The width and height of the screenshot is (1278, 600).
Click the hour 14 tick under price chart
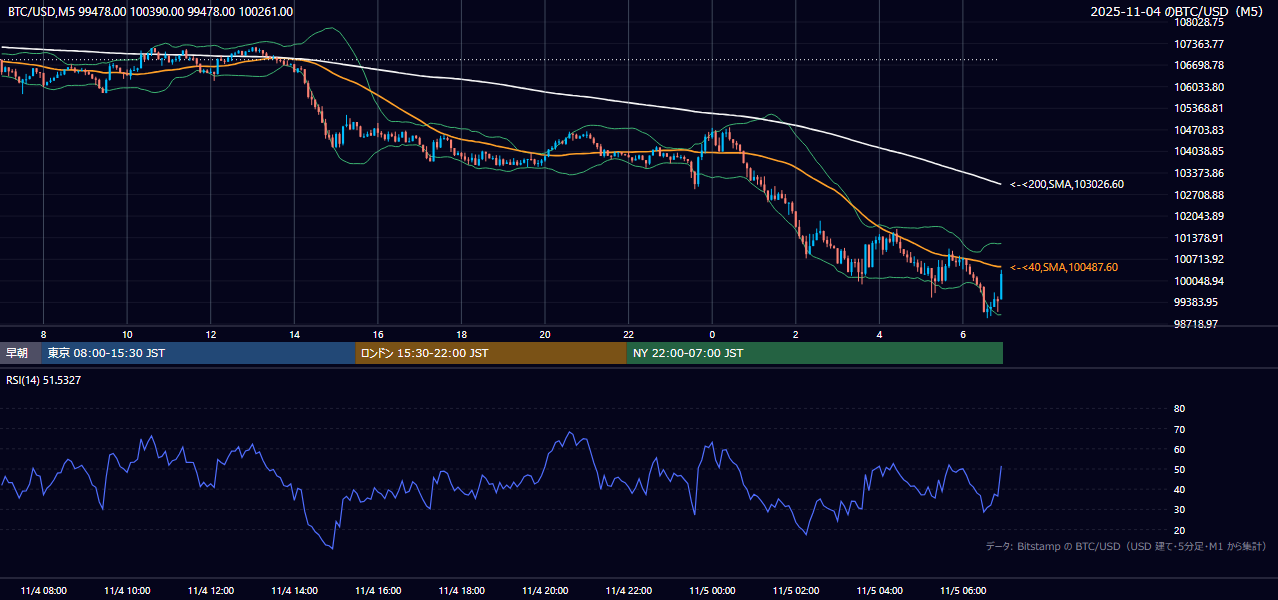[x=294, y=334]
